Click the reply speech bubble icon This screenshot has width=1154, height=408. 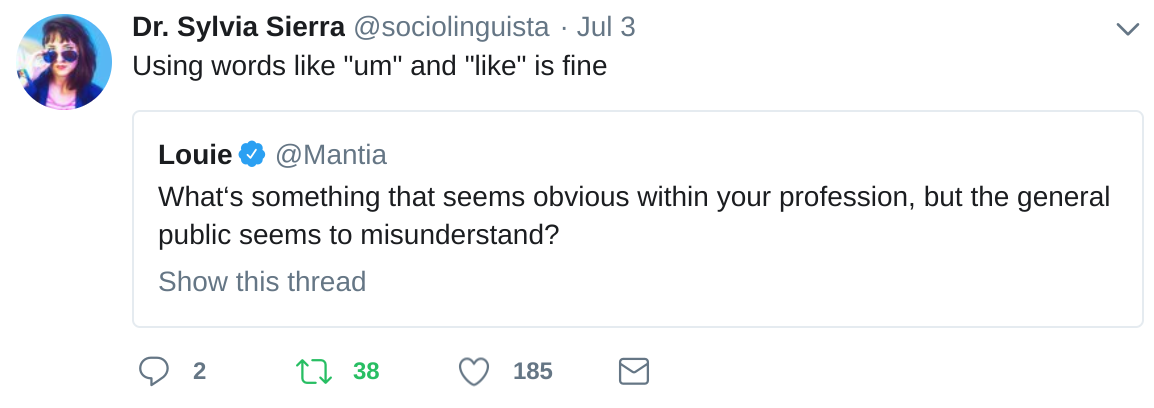click(153, 372)
